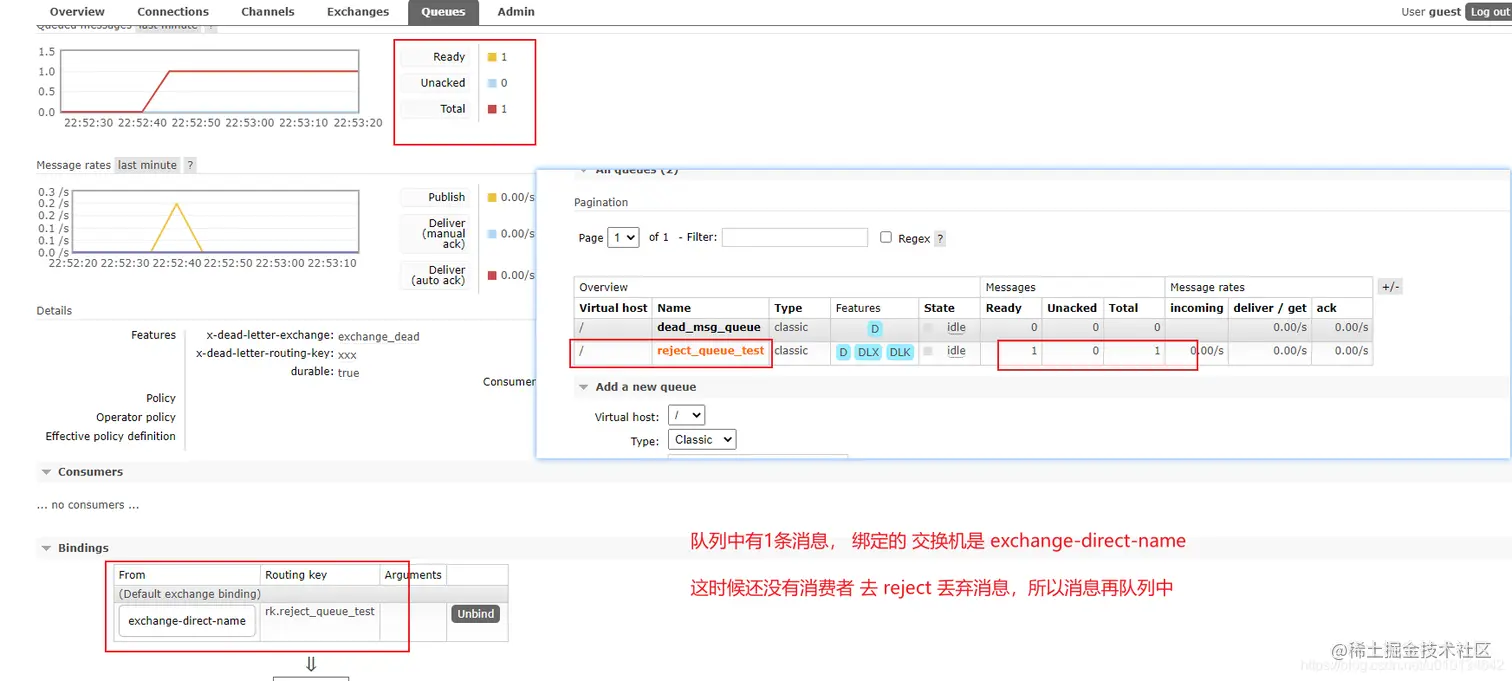
Task: Click the 'xxx' dead-letter routing key value
Action: click(x=347, y=355)
